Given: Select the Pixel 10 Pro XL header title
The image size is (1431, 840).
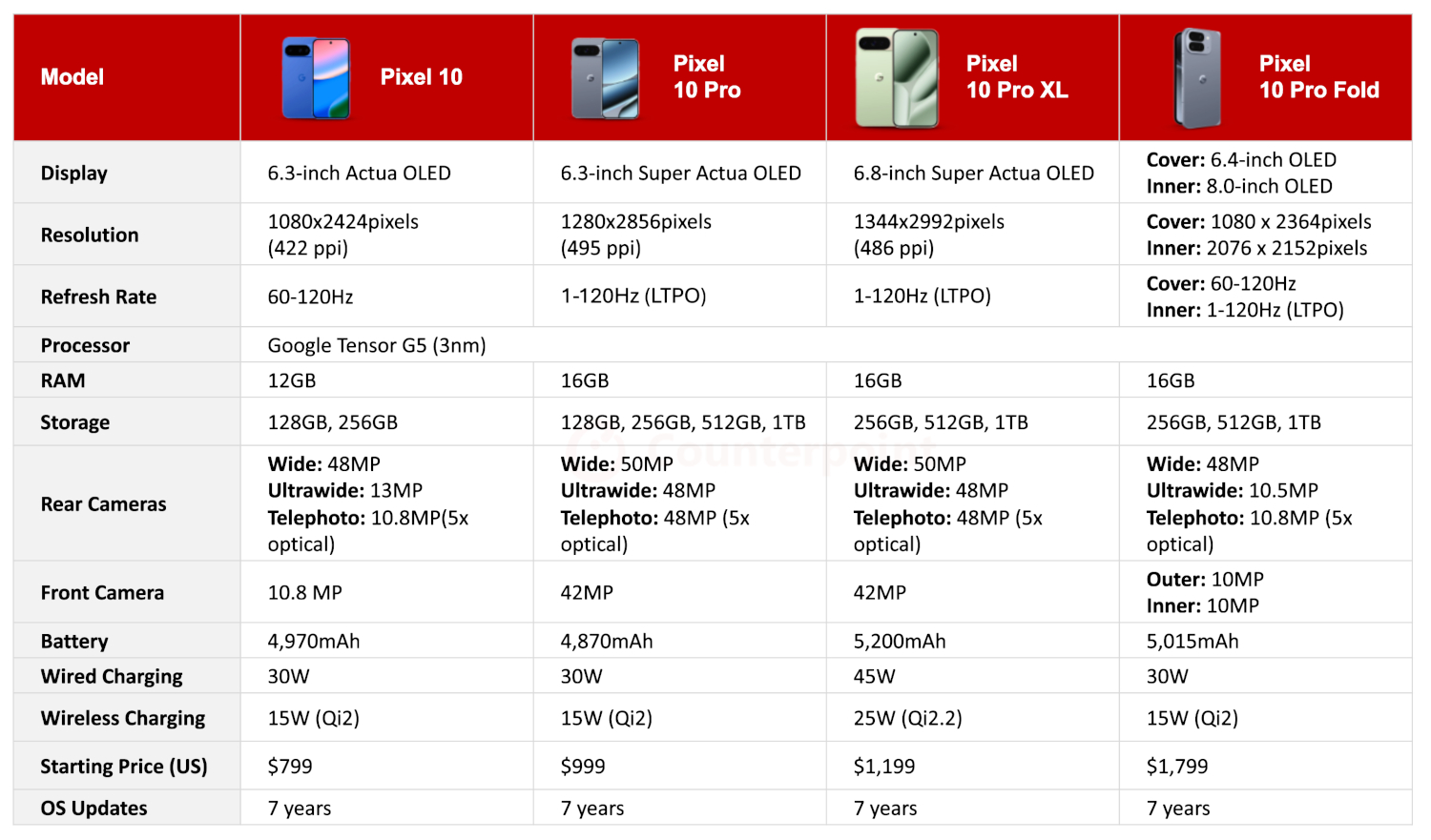Looking at the screenshot, I should tap(1017, 77).
